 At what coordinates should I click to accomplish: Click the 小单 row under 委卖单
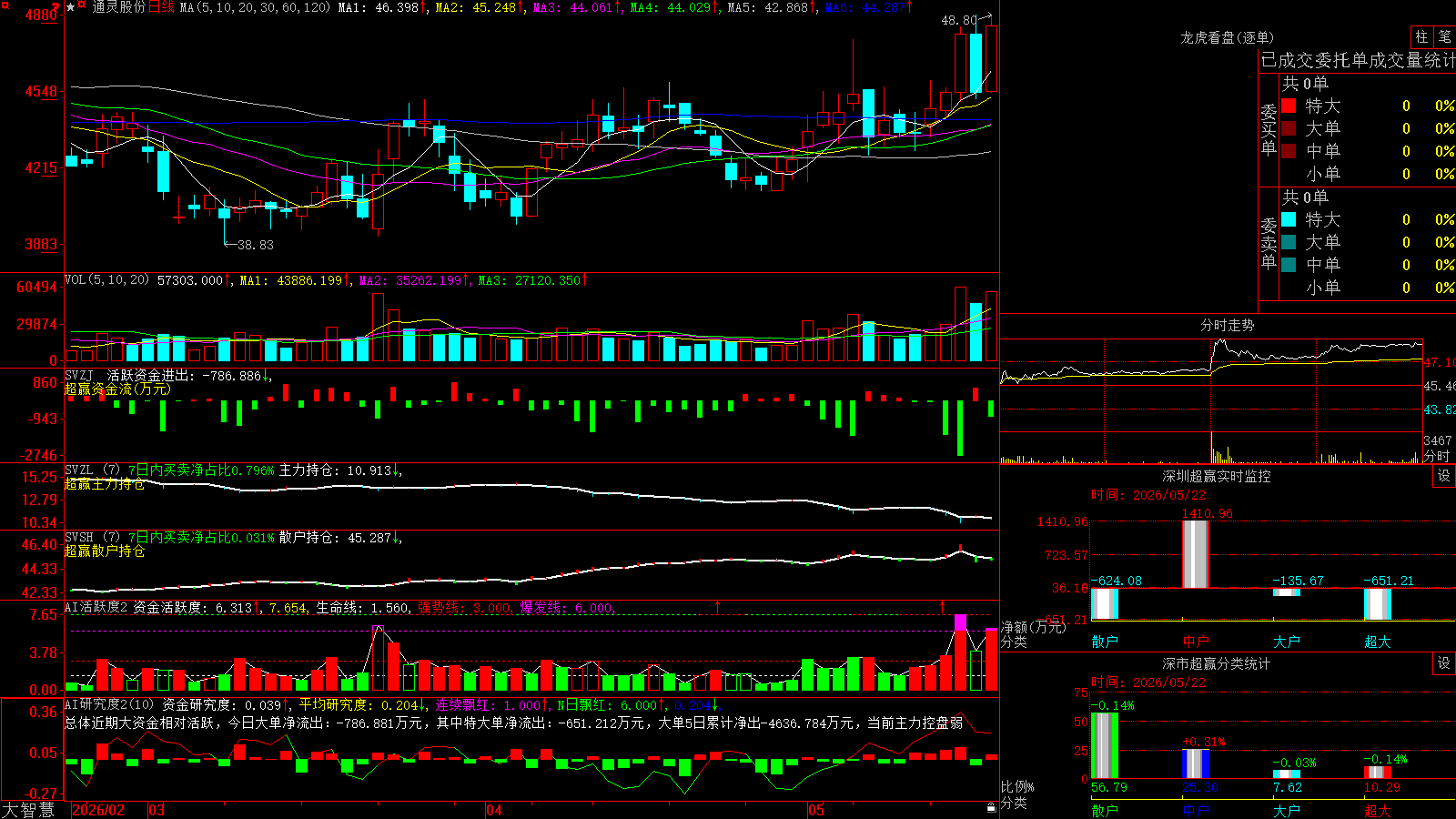pyautogui.click(x=1368, y=288)
